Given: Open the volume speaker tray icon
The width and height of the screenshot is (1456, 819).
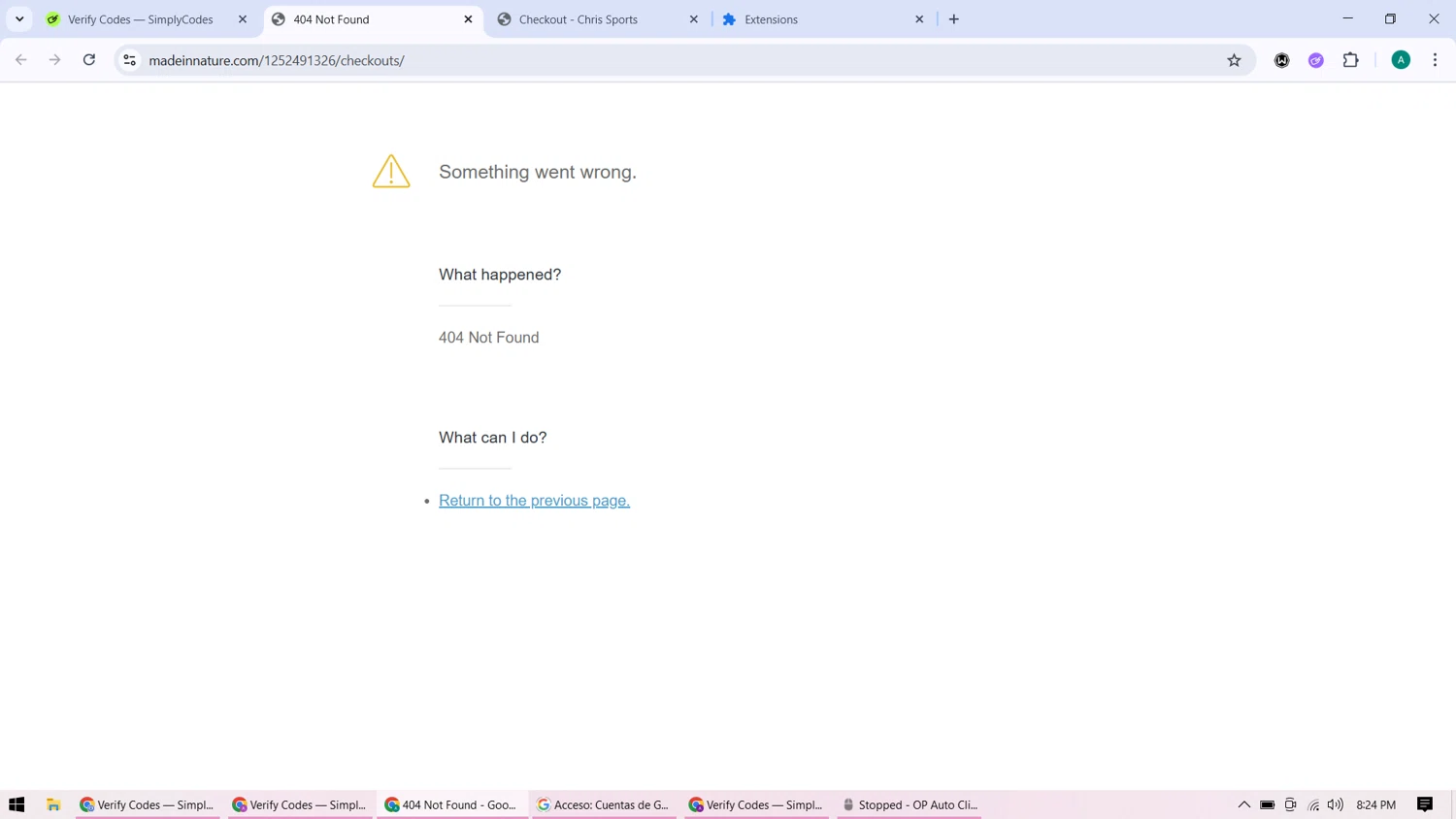Looking at the screenshot, I should point(1336,804).
